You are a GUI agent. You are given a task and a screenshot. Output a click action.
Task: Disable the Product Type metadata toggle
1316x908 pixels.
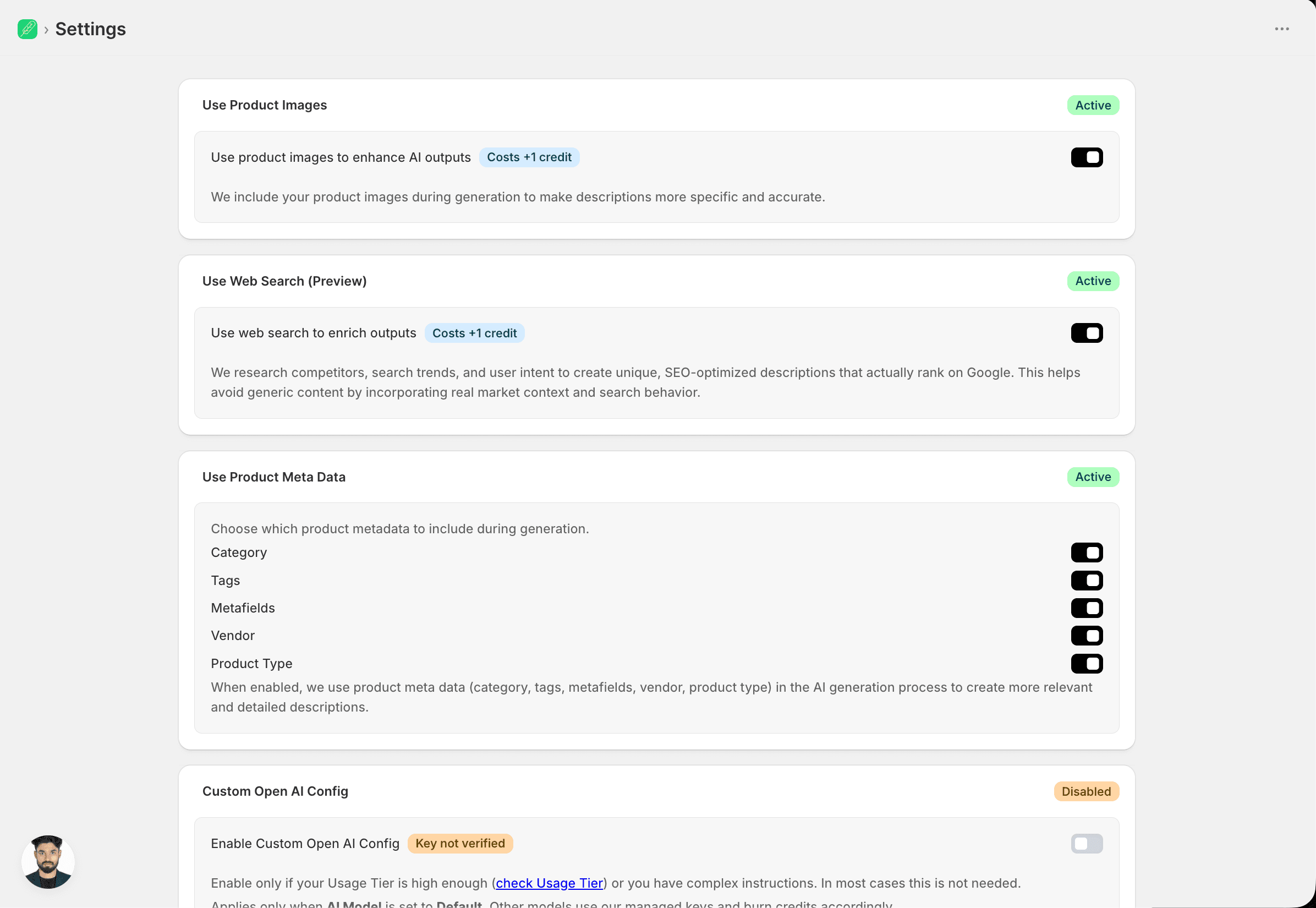pyautogui.click(x=1087, y=663)
